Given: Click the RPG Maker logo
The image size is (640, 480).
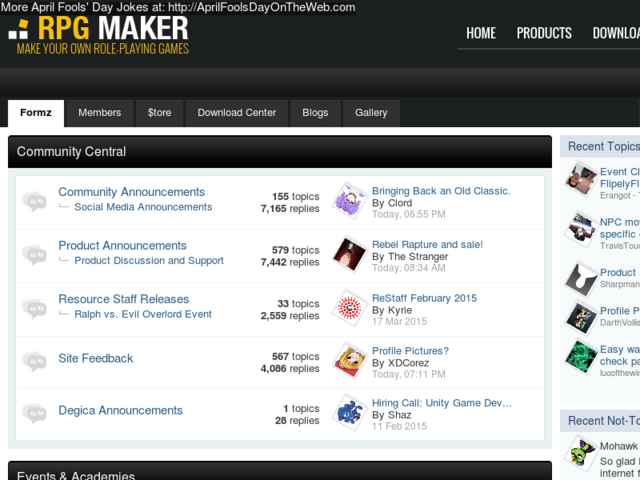Looking at the screenshot, I should [98, 35].
